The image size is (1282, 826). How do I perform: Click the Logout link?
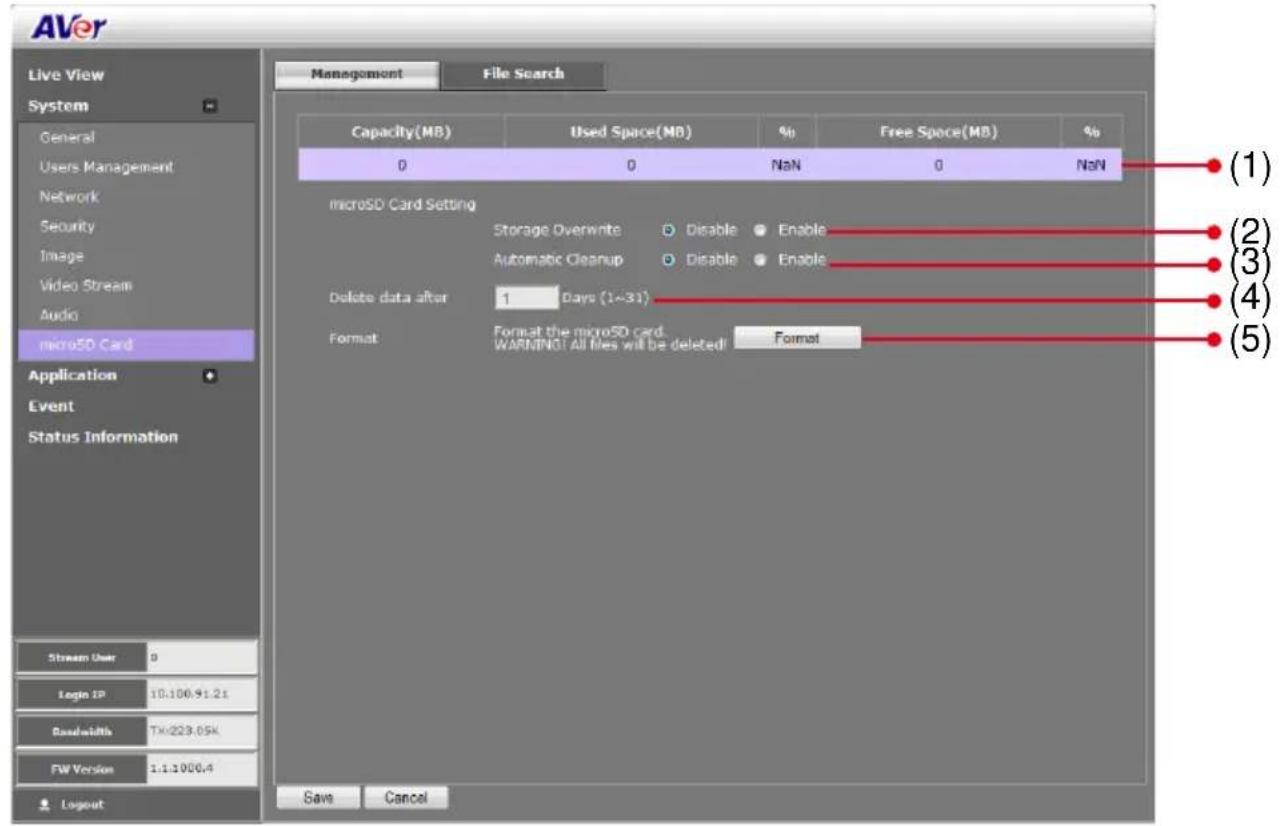click(84, 805)
